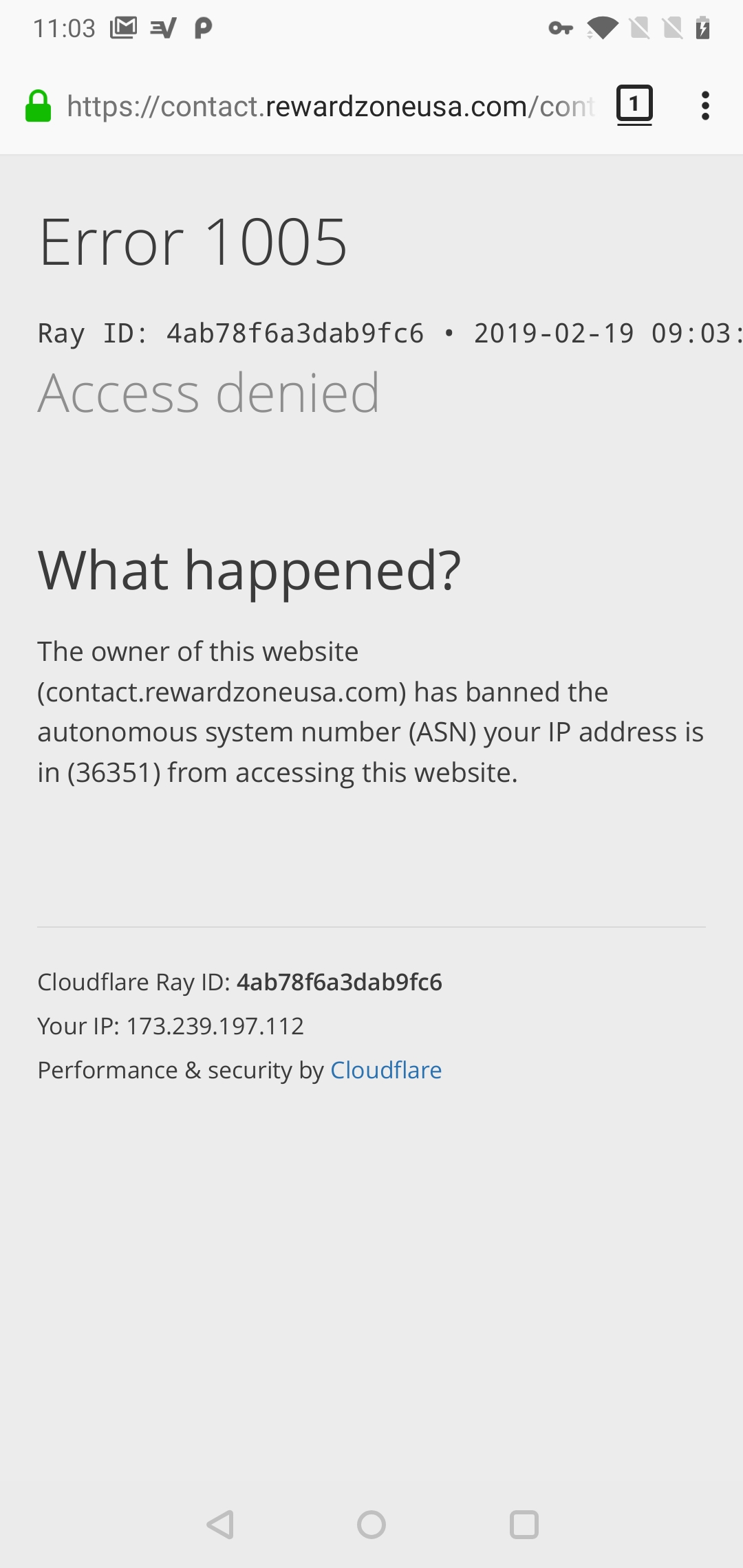Tap the battery icon in status bar
This screenshot has width=743, height=1568.
[x=703, y=28]
